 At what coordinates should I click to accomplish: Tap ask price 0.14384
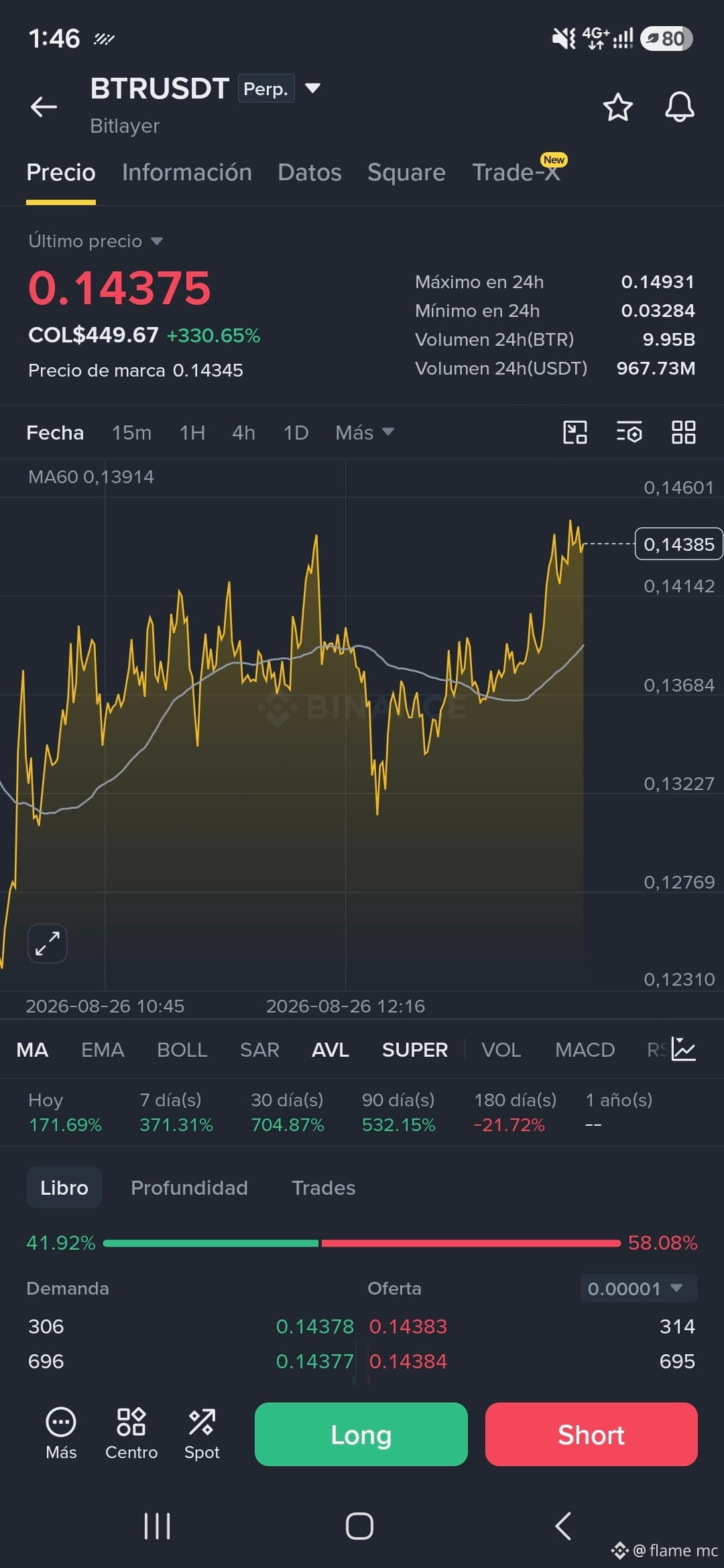pyautogui.click(x=408, y=1361)
